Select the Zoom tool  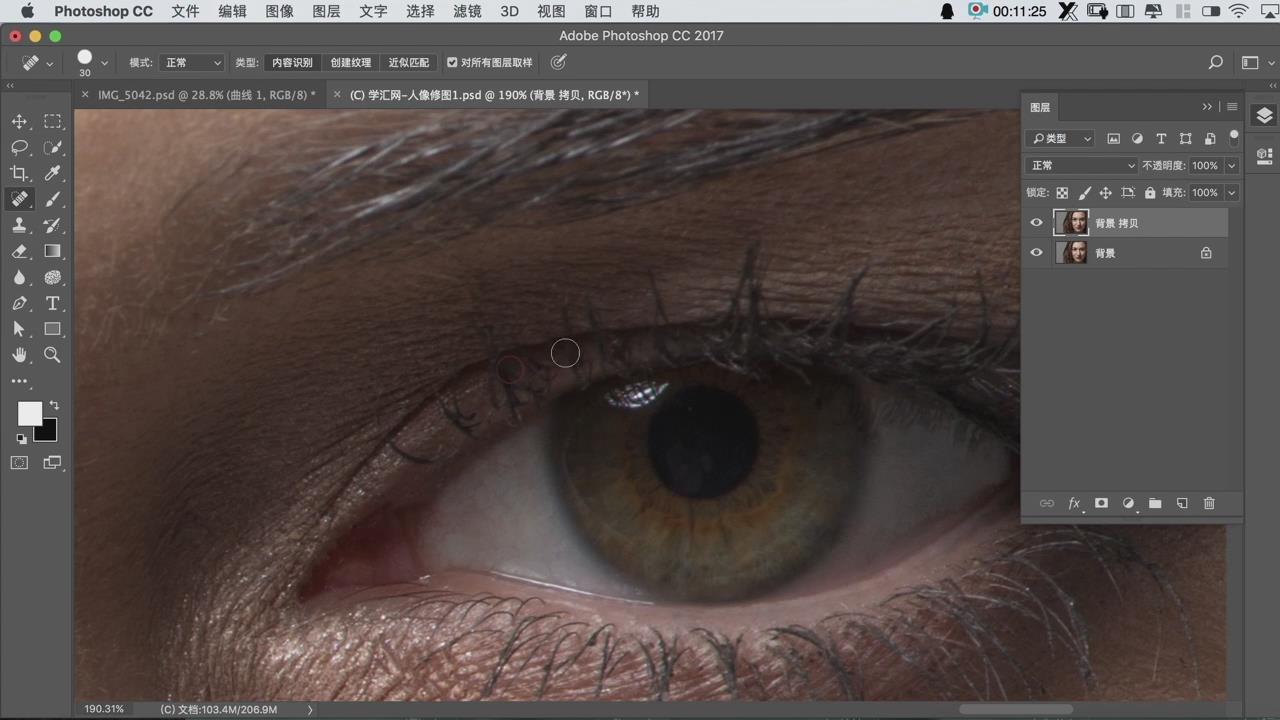coord(53,355)
